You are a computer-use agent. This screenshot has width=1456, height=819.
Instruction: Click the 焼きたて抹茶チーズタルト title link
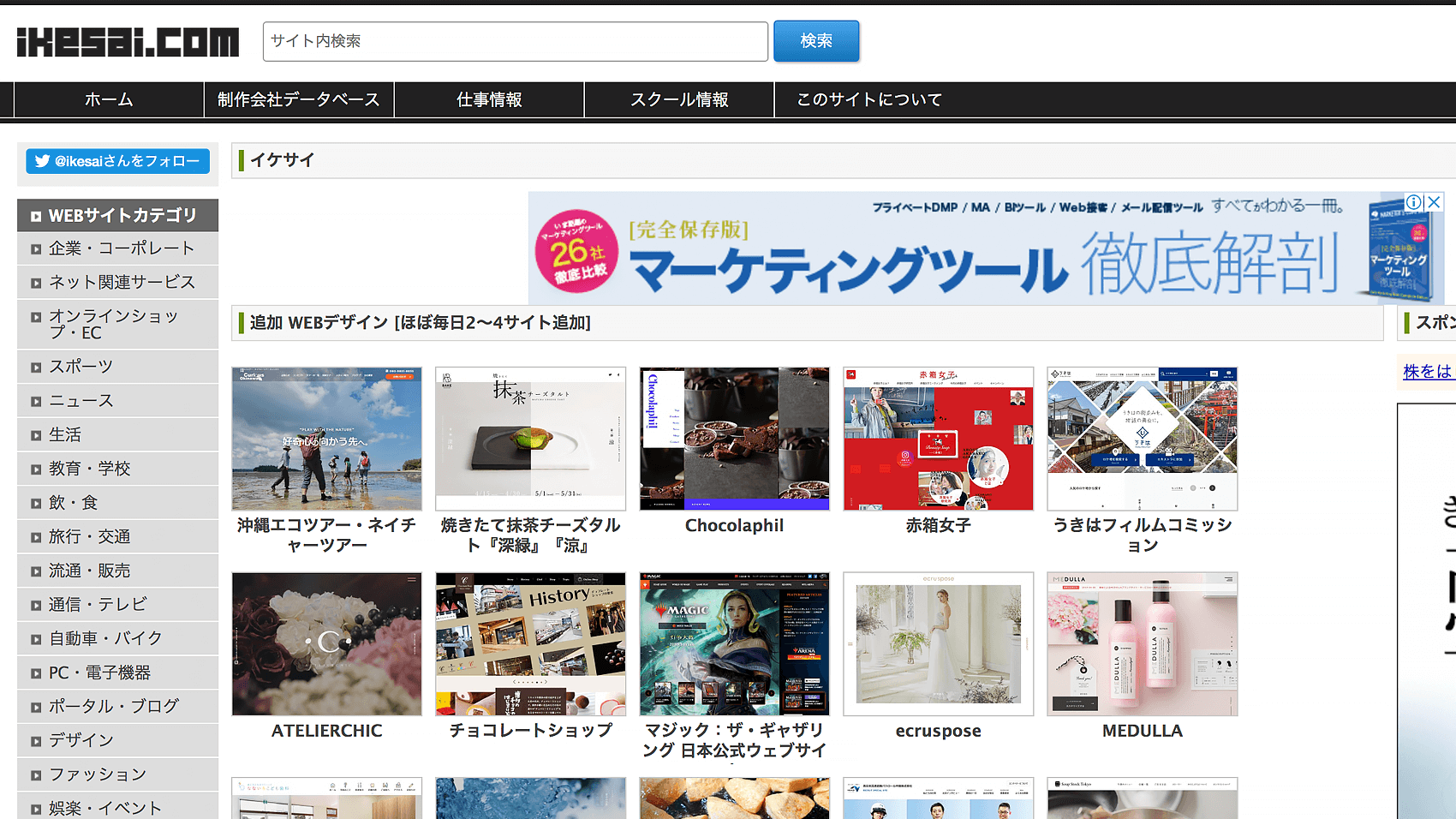tap(531, 535)
